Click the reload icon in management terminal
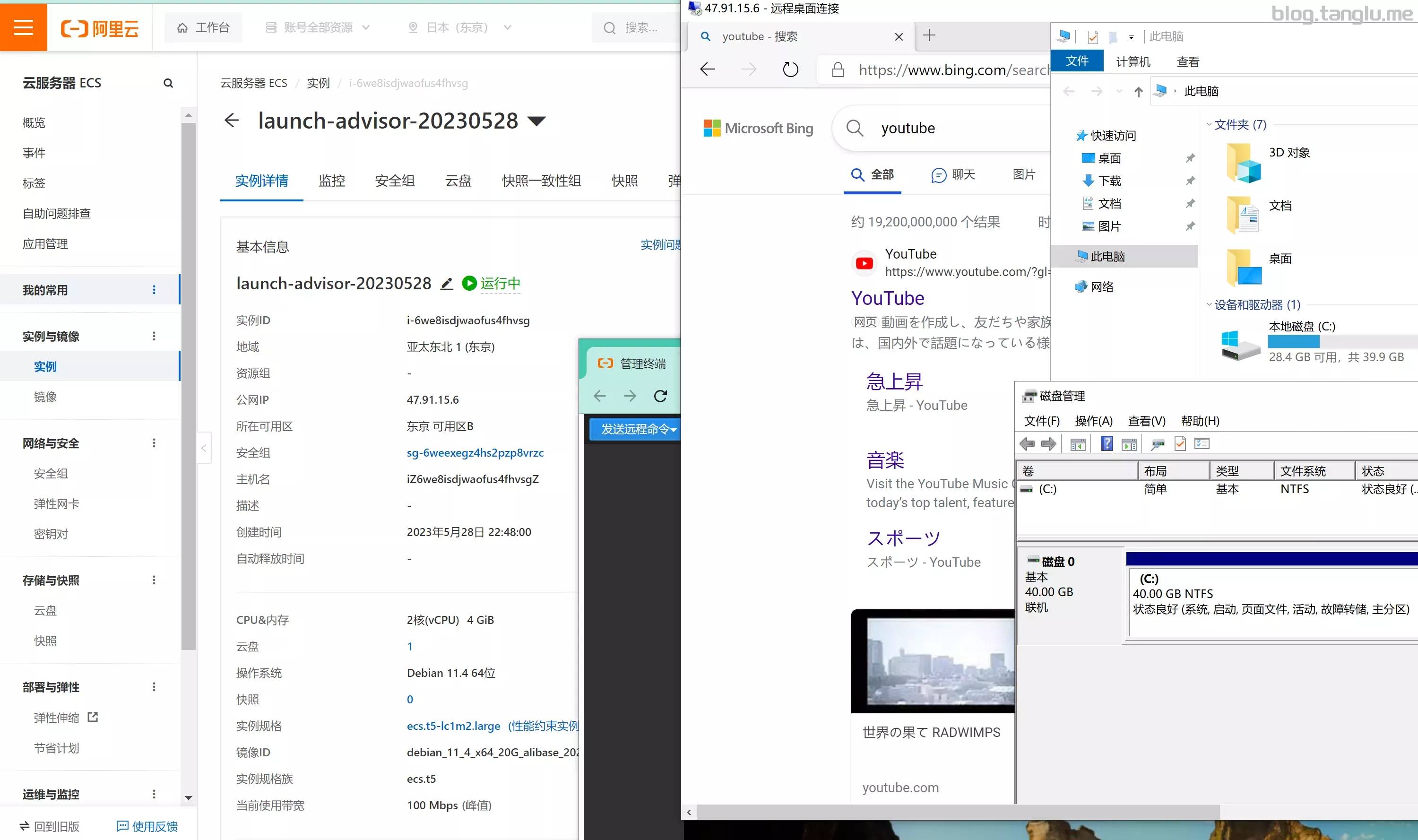 coord(660,396)
